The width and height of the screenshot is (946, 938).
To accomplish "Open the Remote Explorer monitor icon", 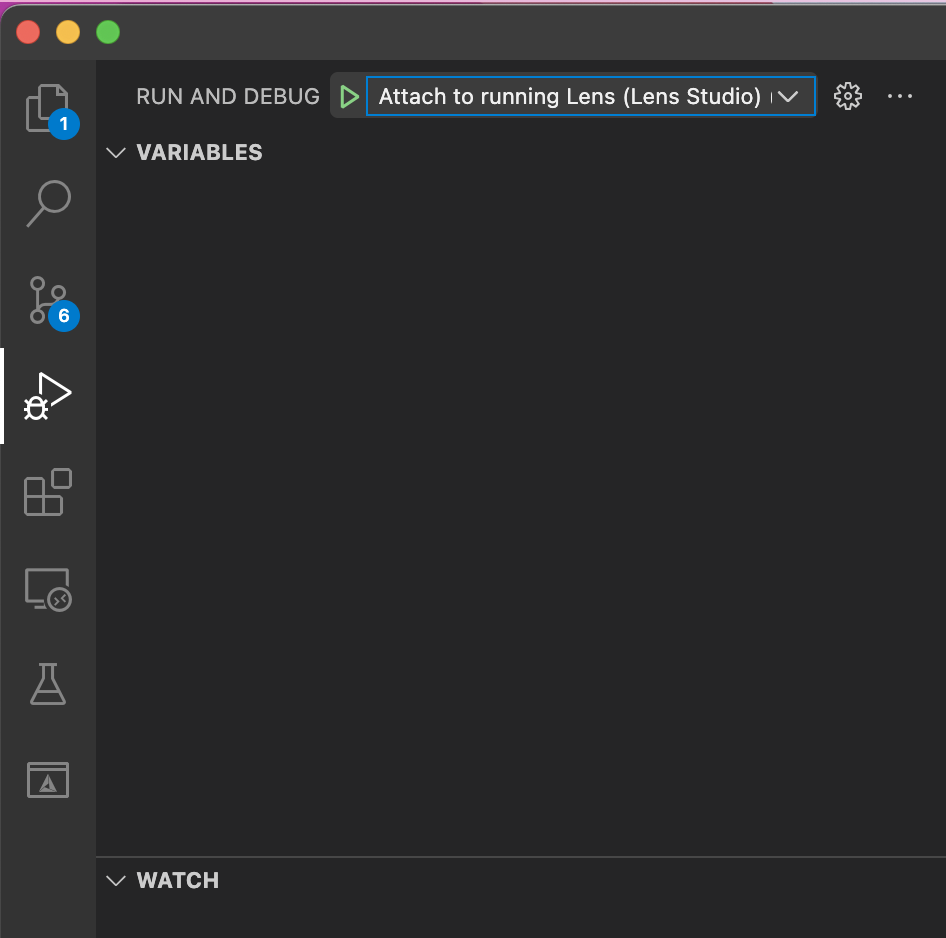I will pos(47,589).
